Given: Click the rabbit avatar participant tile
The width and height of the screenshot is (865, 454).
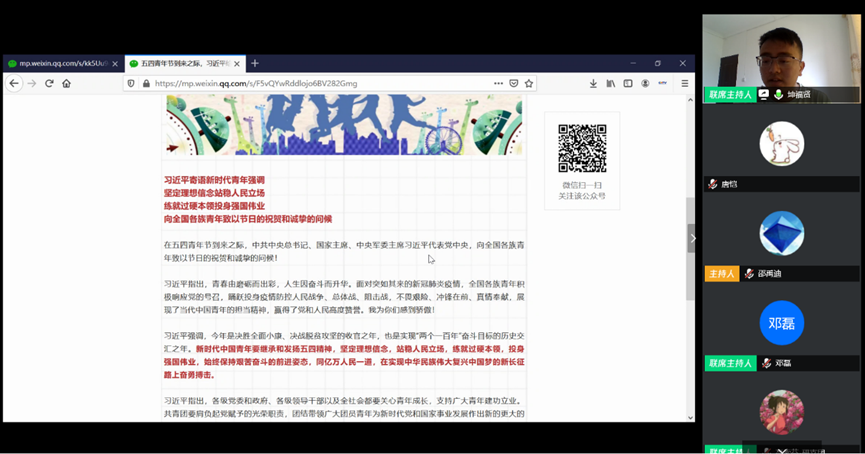Looking at the screenshot, I should pos(781,144).
